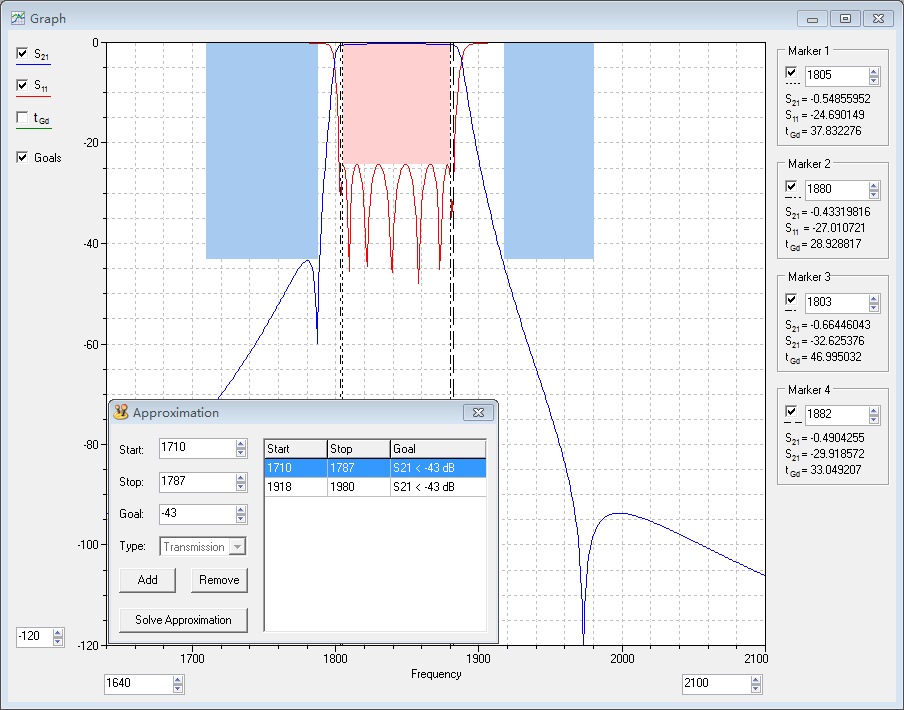Disable the Marker 1 checkbox
904x710 pixels.
click(x=793, y=74)
